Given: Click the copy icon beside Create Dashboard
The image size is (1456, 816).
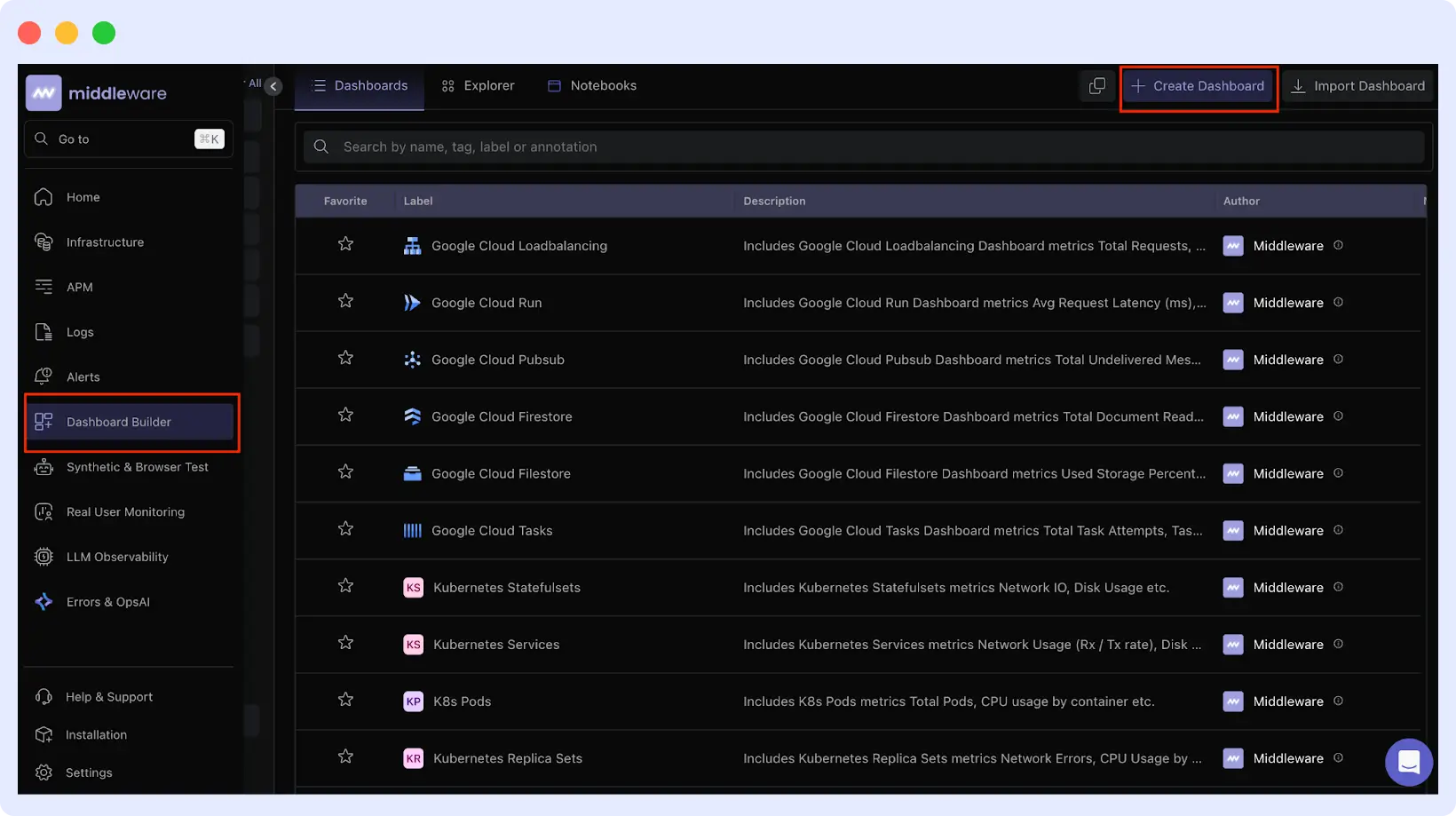Looking at the screenshot, I should coord(1097,85).
